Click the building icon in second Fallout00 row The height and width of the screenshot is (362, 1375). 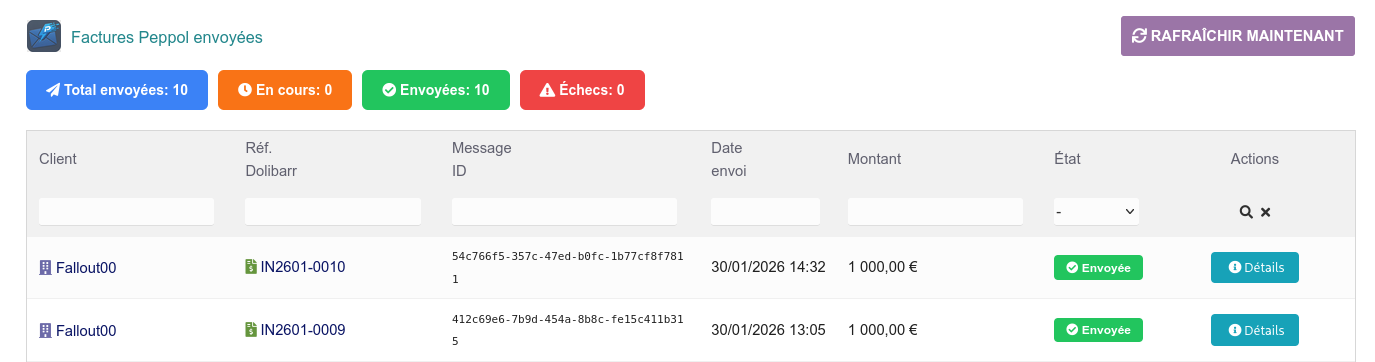tap(45, 330)
